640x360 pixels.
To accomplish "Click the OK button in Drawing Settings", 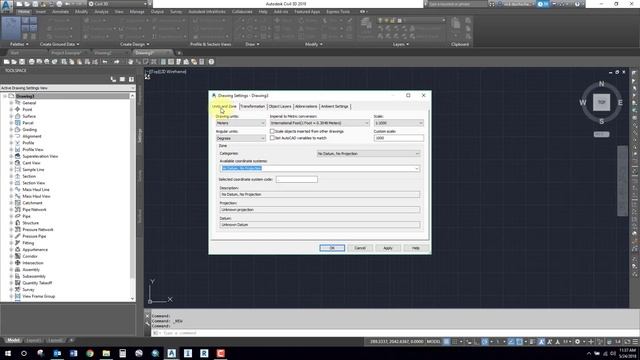I will point(332,248).
